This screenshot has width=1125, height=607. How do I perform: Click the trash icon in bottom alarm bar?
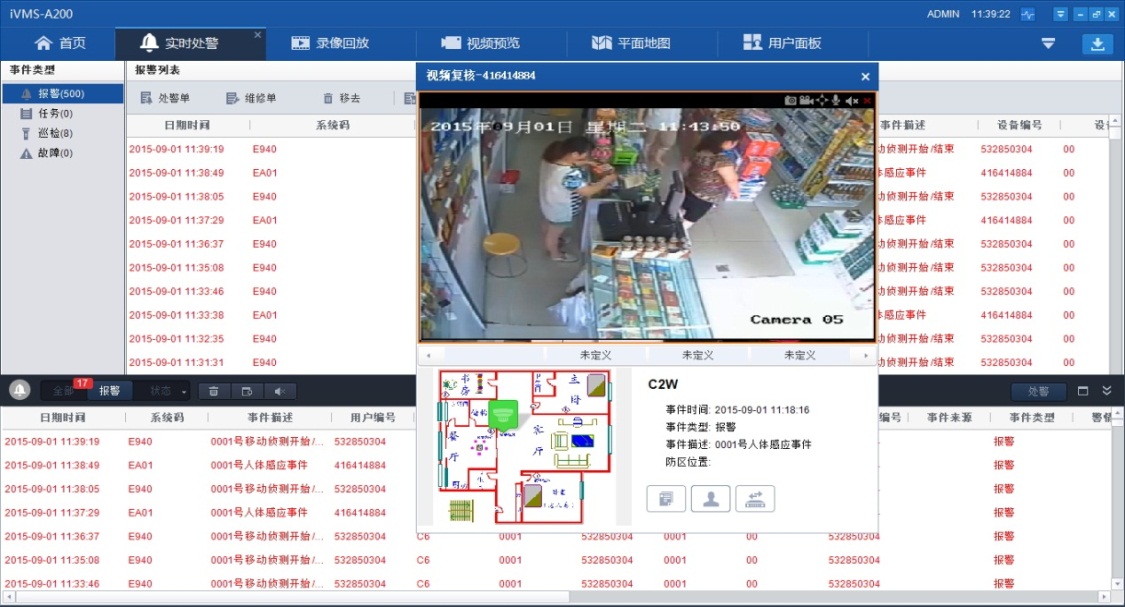pos(213,391)
